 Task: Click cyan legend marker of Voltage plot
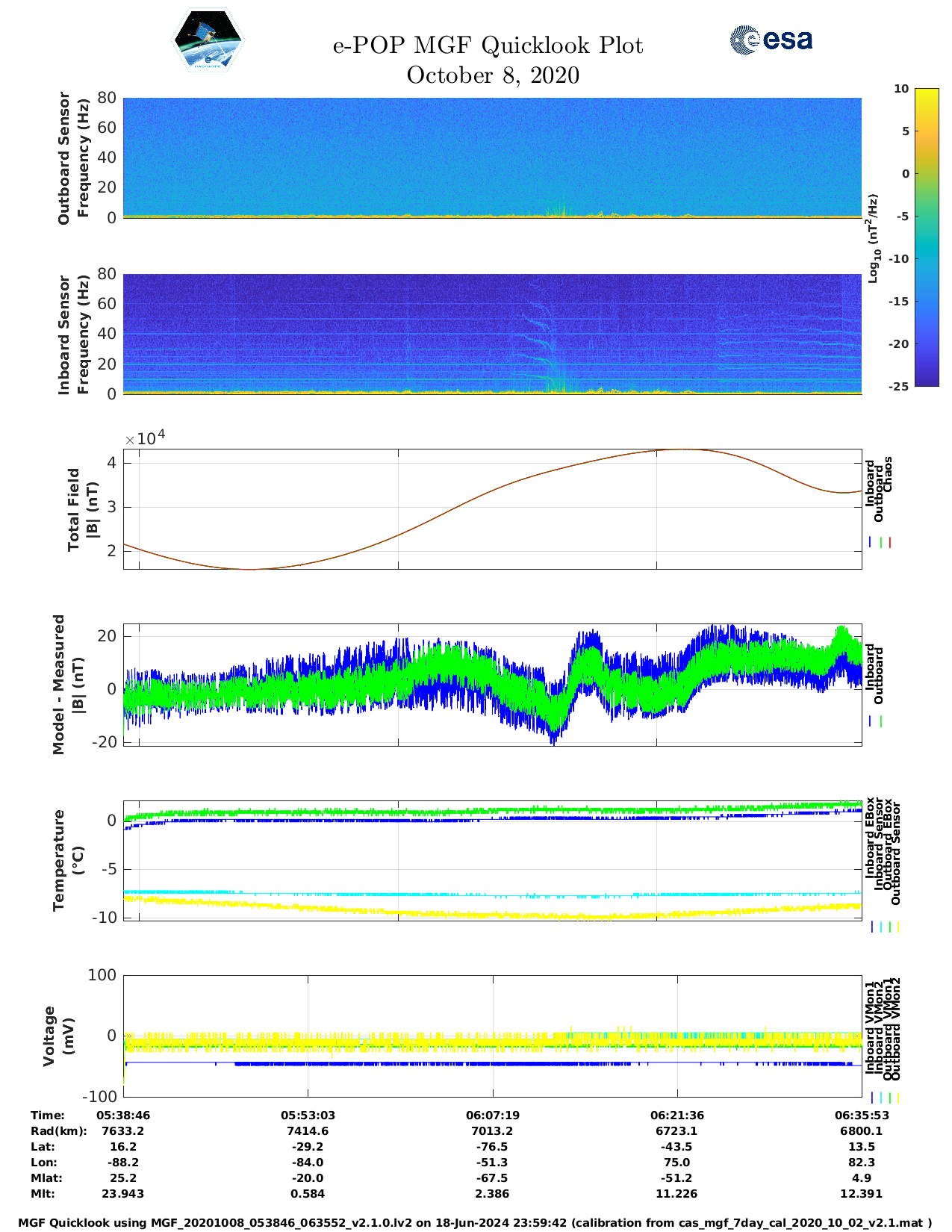point(881,1098)
